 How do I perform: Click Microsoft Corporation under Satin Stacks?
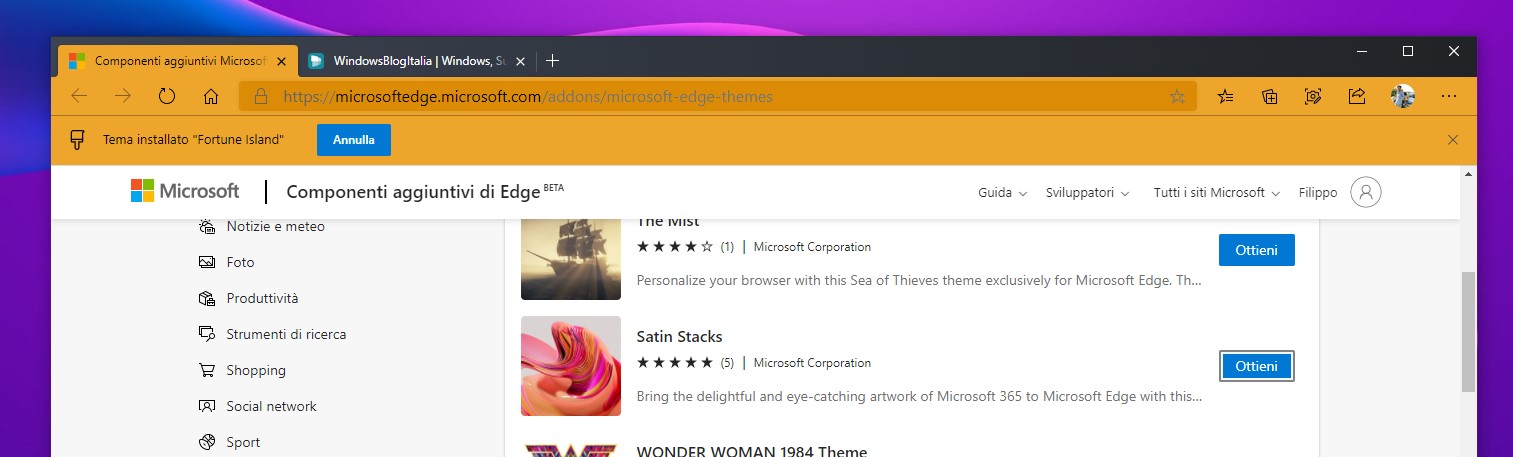[812, 363]
